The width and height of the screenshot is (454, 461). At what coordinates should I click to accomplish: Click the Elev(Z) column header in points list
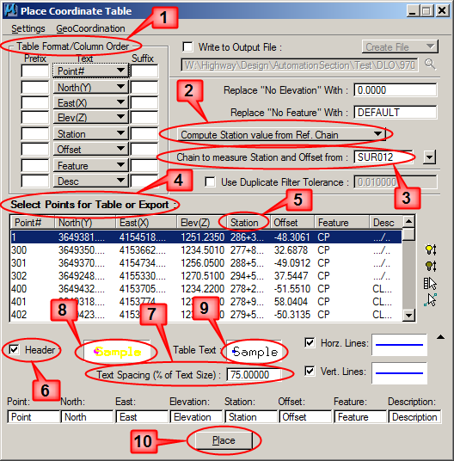201,222
